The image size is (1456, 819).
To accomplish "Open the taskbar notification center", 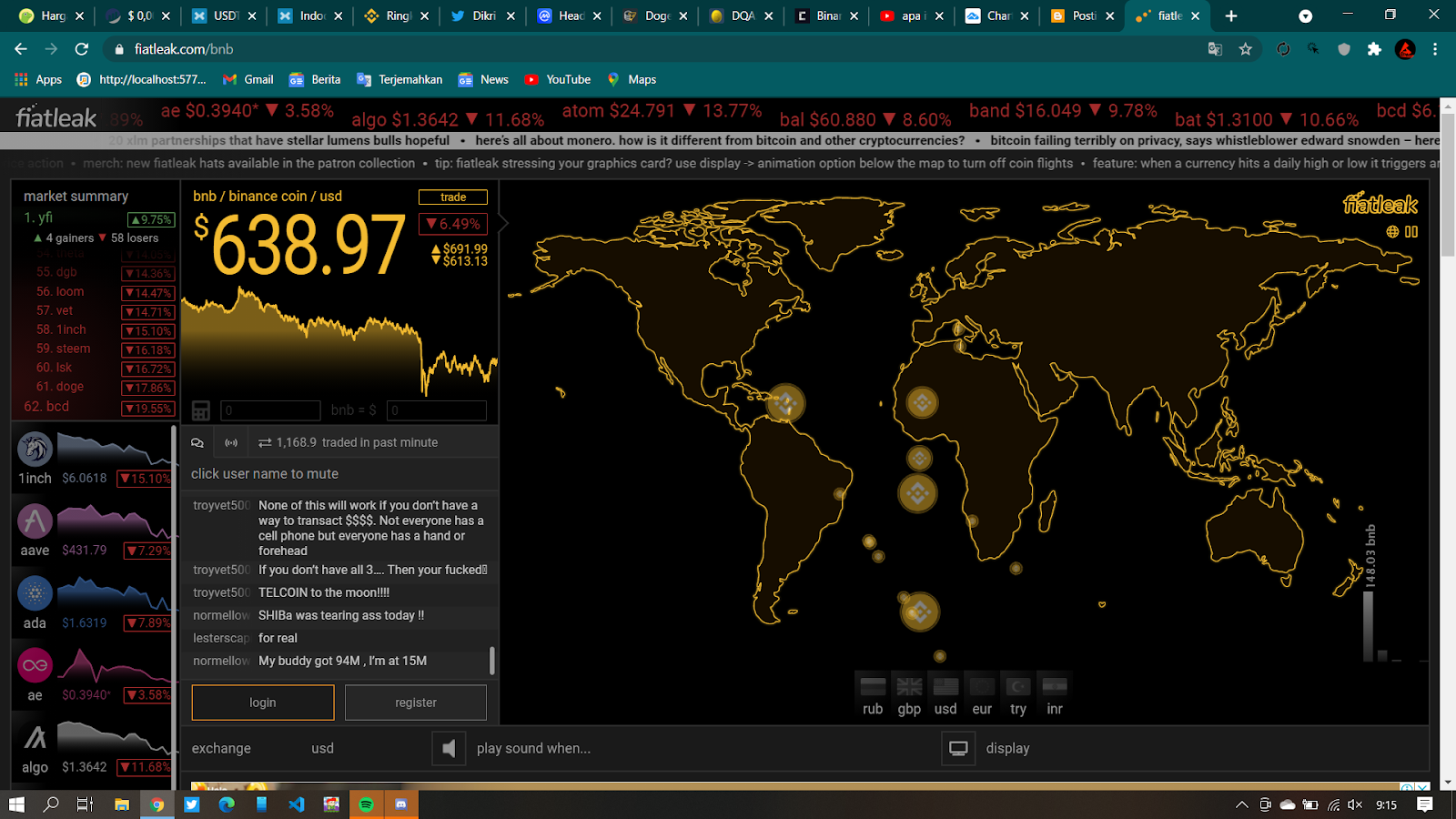I will pyautogui.click(x=1425, y=804).
